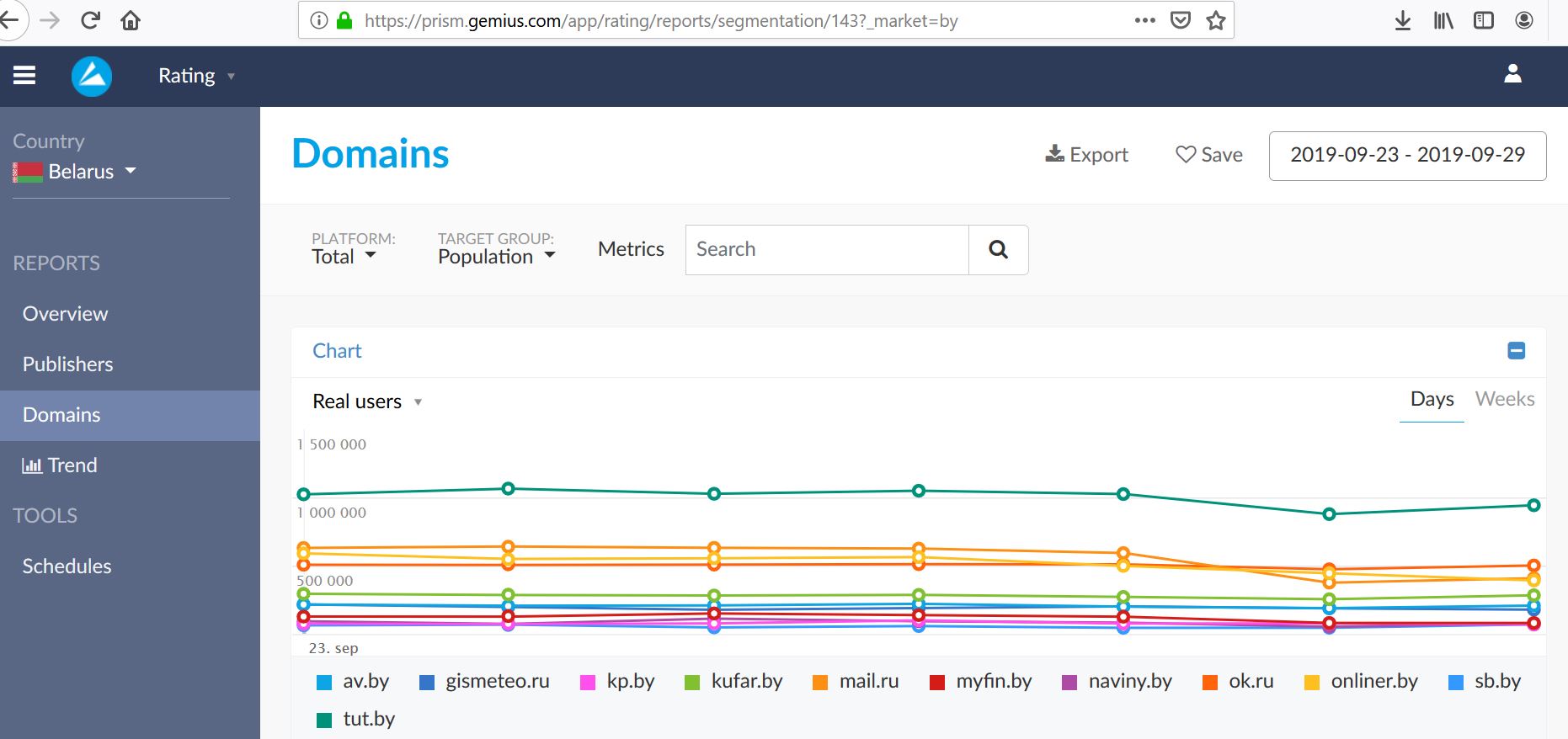Switch chart to Weeks view
The image size is (1568, 739).
1504,399
